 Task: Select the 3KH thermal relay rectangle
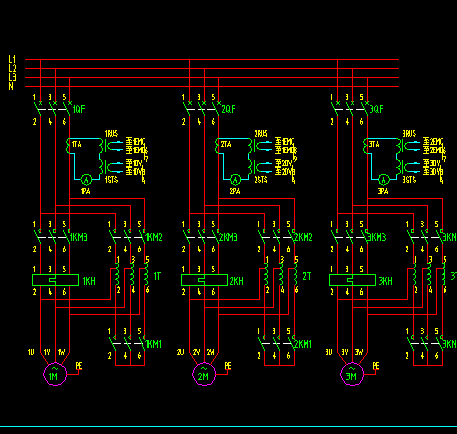352,280
